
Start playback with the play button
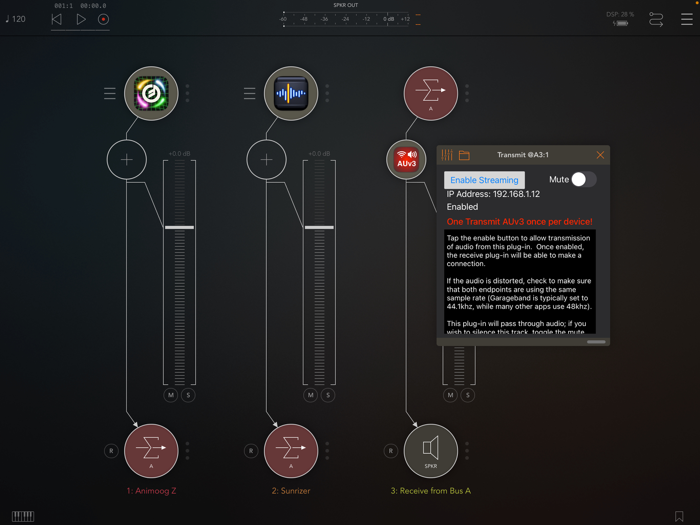pos(81,19)
